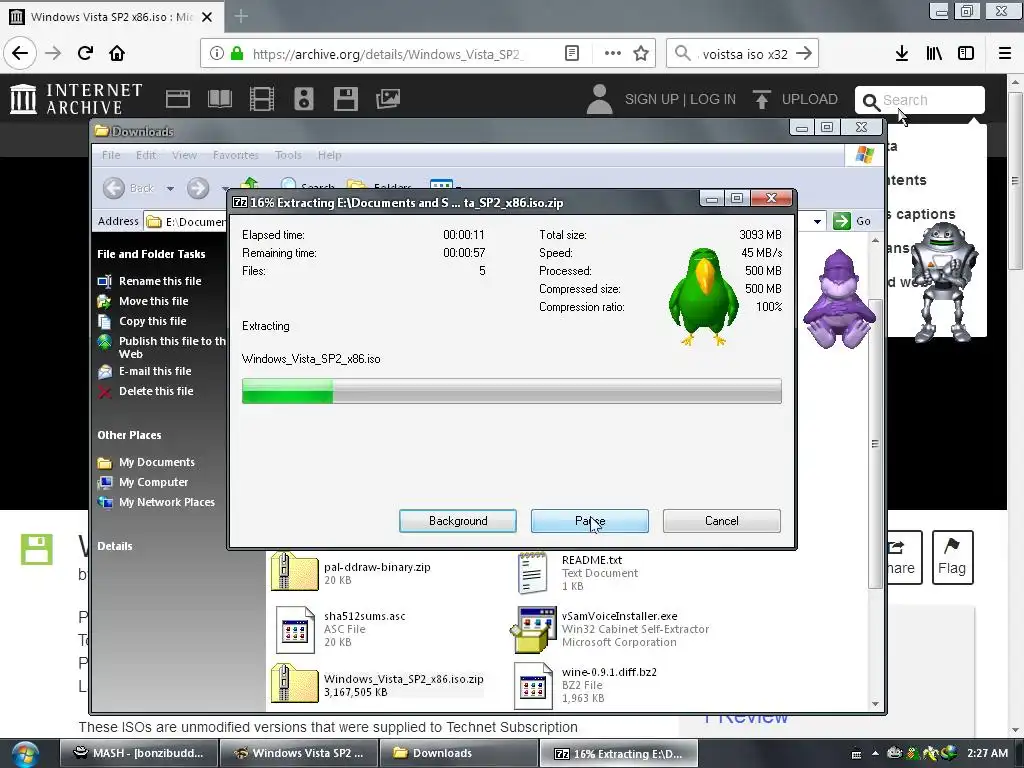This screenshot has width=1024, height=768.
Task: Pause the 7-Zip extraction
Action: point(590,521)
